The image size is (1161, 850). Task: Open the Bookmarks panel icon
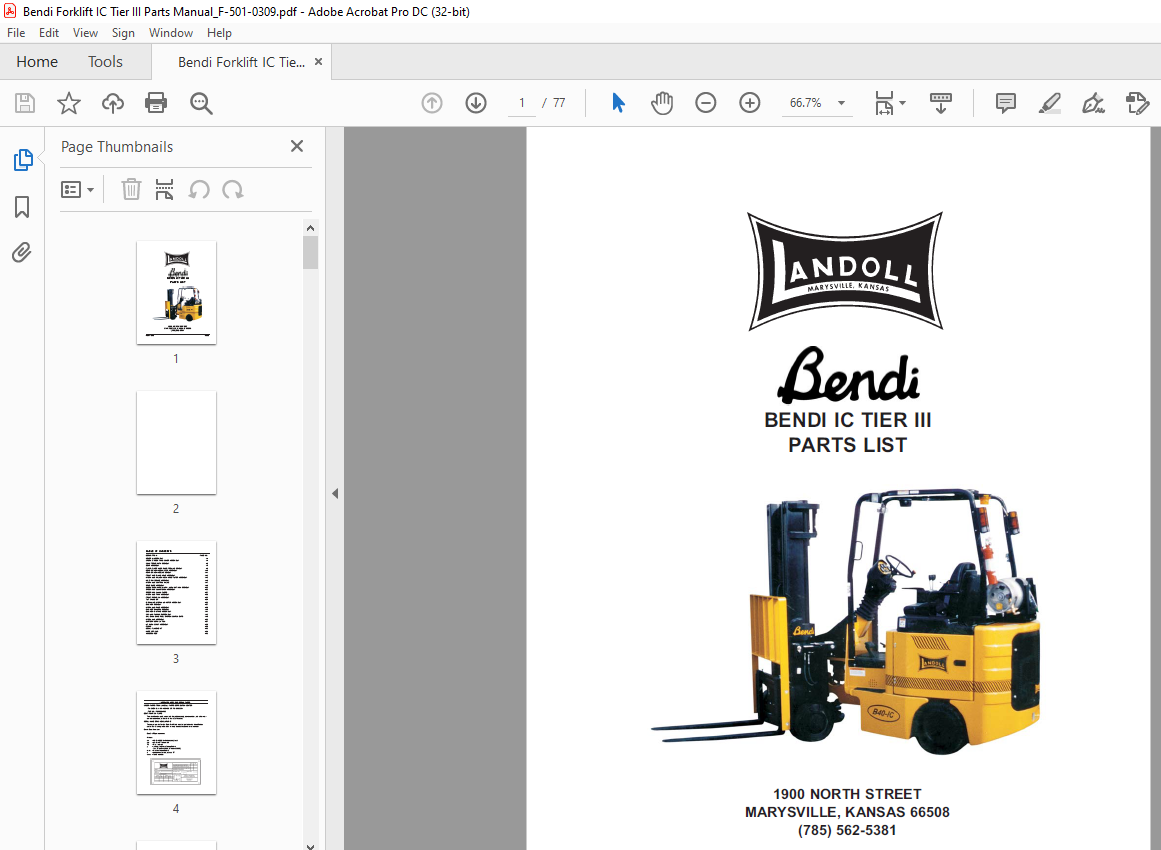pos(22,207)
